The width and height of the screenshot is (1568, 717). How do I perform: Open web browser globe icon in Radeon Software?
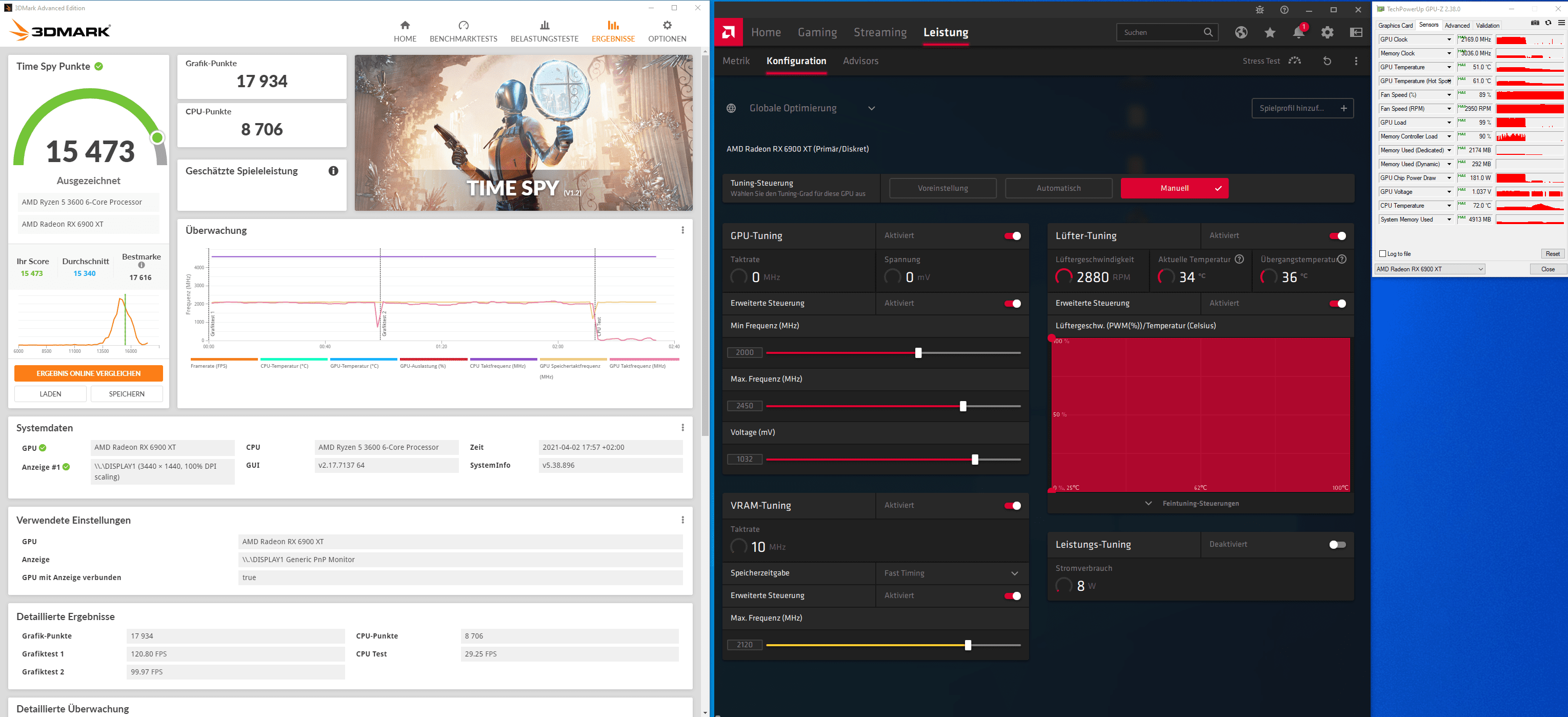[x=1240, y=32]
